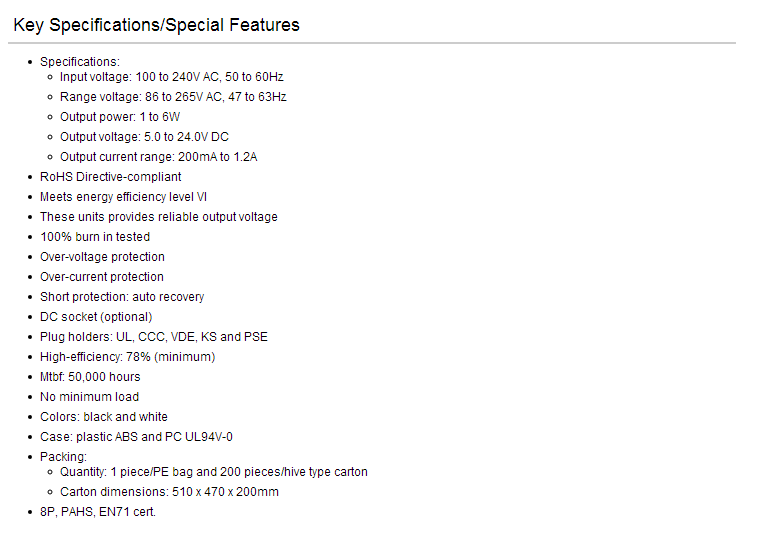Click the 100% burn in tested item

(95, 237)
